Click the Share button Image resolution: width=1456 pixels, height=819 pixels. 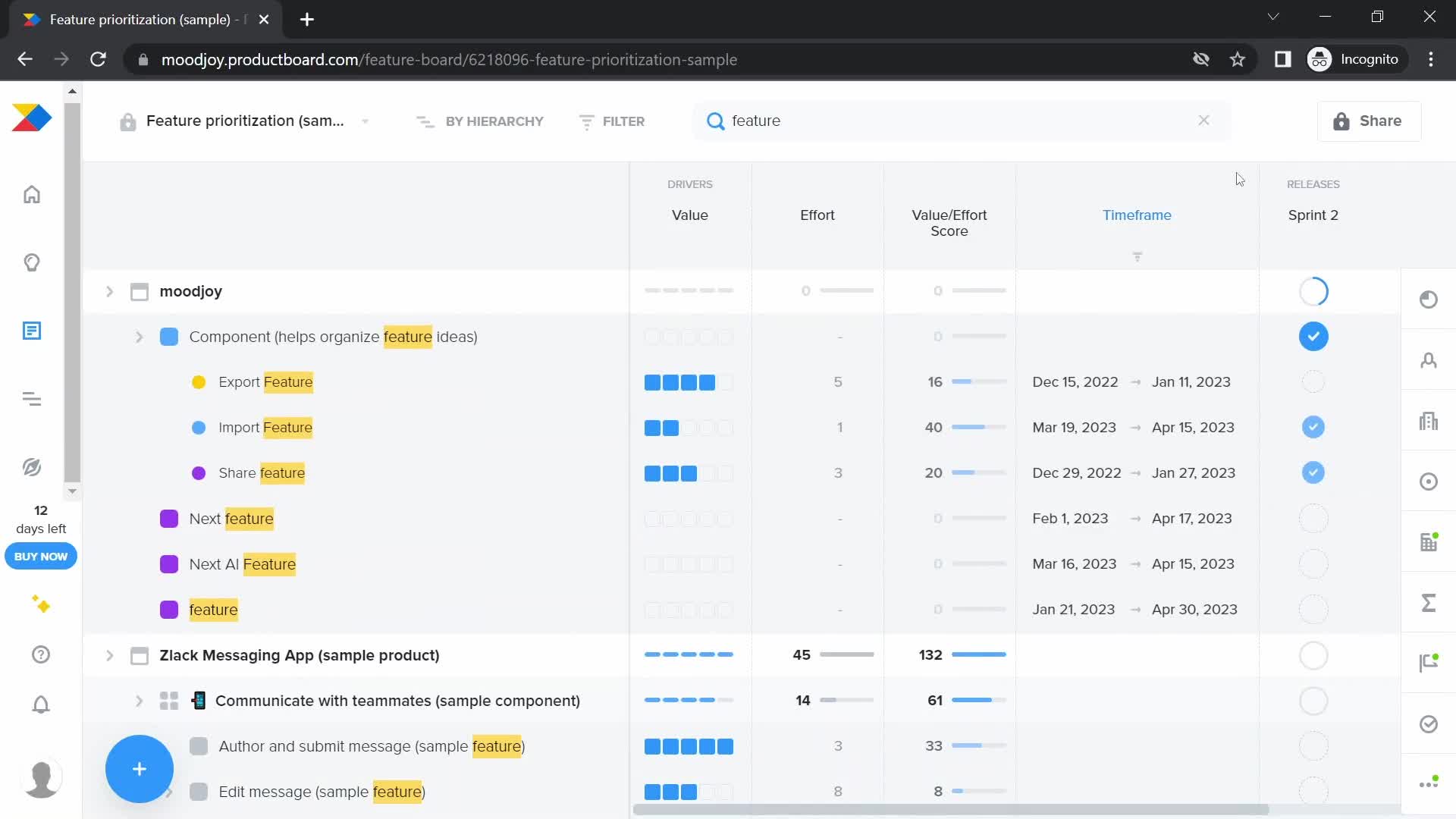[1369, 121]
